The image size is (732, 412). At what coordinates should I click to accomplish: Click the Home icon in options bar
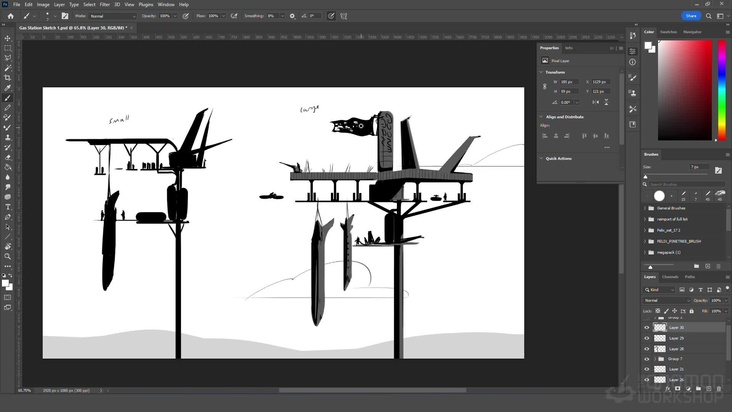tap(10, 16)
